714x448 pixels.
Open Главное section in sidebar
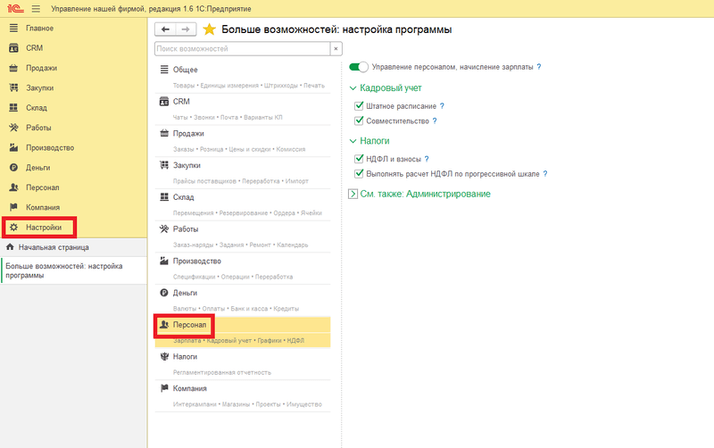pos(40,28)
